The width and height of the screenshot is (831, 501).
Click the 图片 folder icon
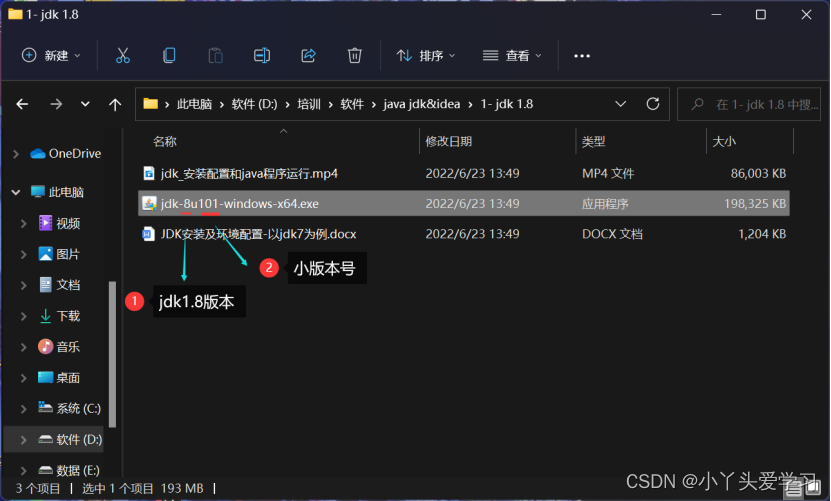coord(46,254)
